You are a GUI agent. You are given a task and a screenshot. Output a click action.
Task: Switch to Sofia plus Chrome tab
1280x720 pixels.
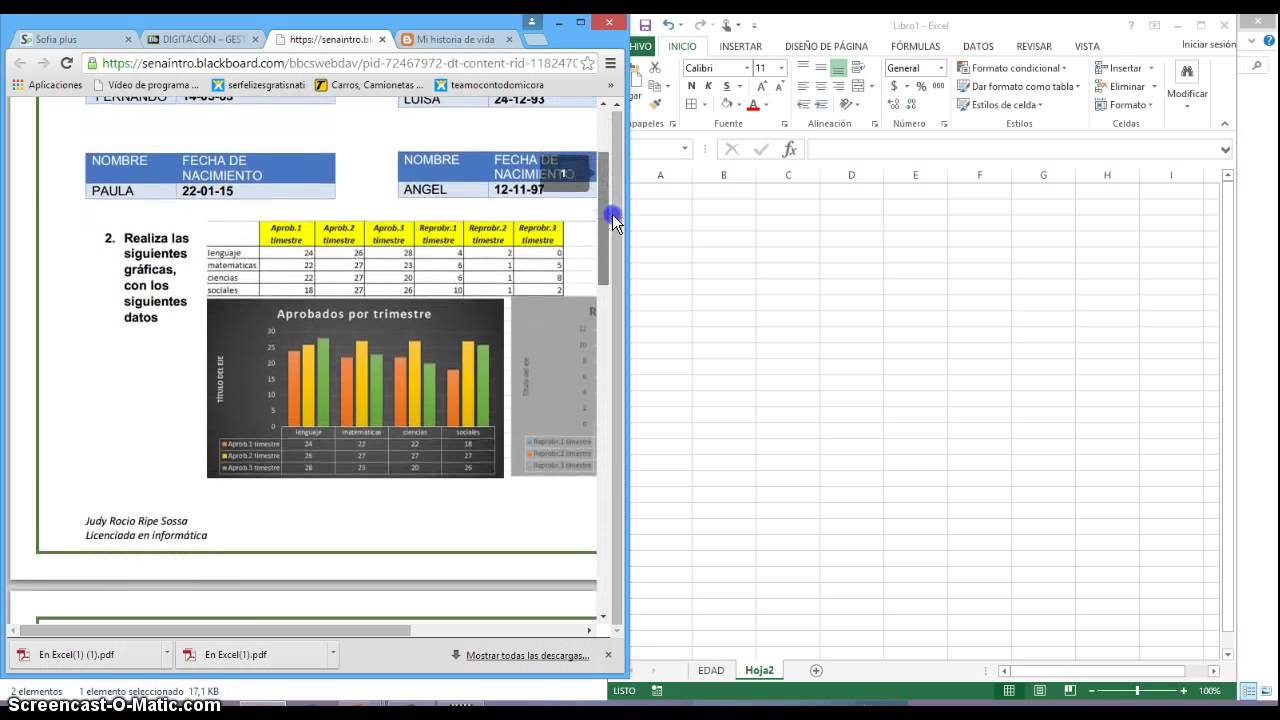tap(75, 39)
